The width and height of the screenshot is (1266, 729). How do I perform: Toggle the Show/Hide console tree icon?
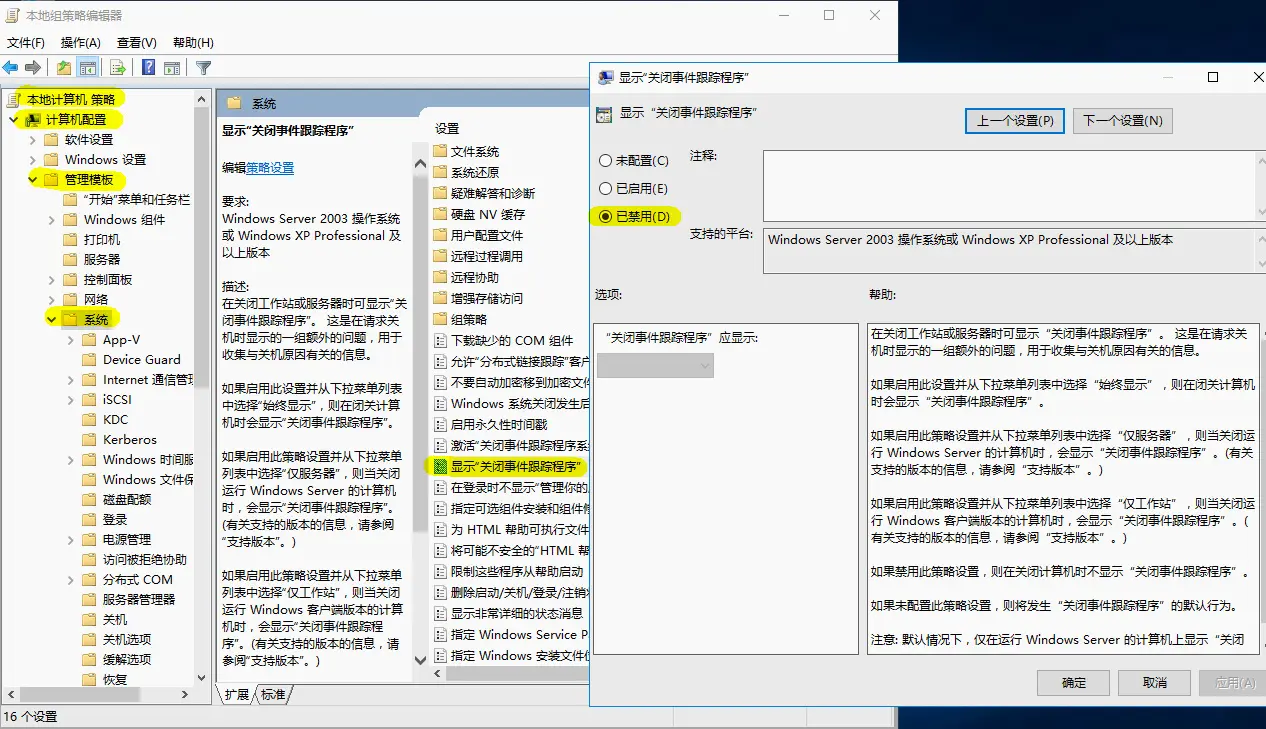pyautogui.click(x=88, y=68)
